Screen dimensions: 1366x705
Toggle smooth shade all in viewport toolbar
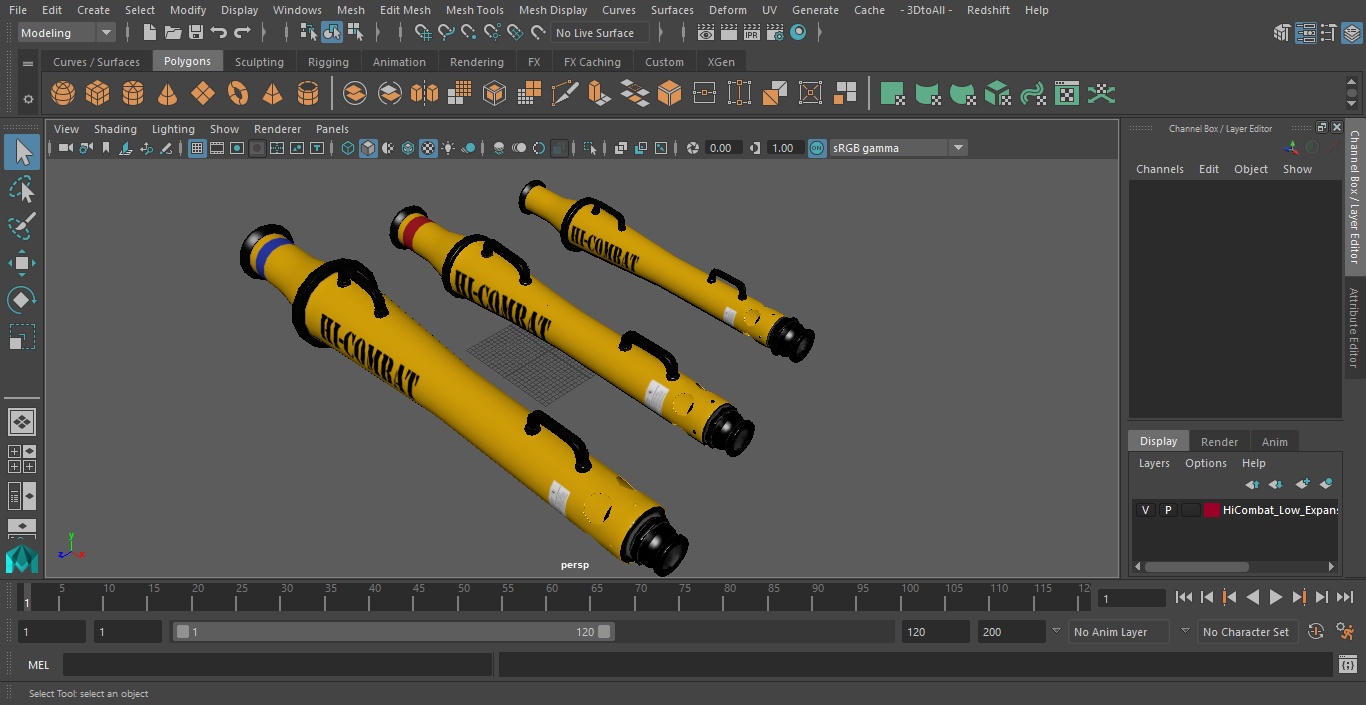click(368, 148)
